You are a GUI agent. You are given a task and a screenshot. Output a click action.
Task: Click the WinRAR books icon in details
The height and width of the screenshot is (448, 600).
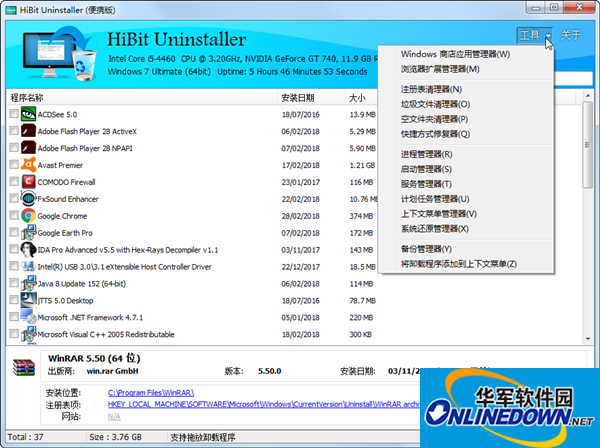[24, 367]
